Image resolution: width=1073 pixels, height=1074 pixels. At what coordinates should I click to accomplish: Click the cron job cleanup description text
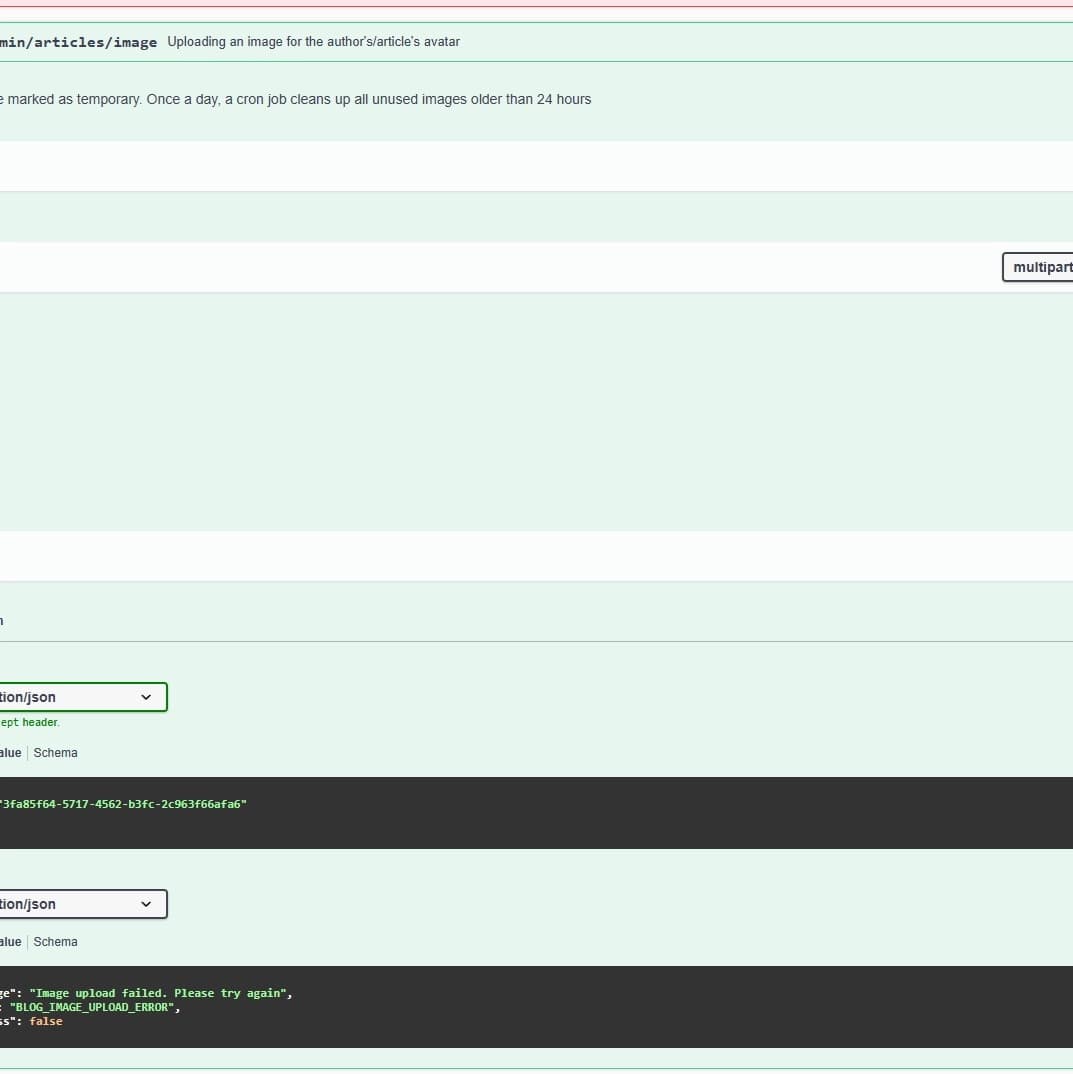pyautogui.click(x=296, y=100)
